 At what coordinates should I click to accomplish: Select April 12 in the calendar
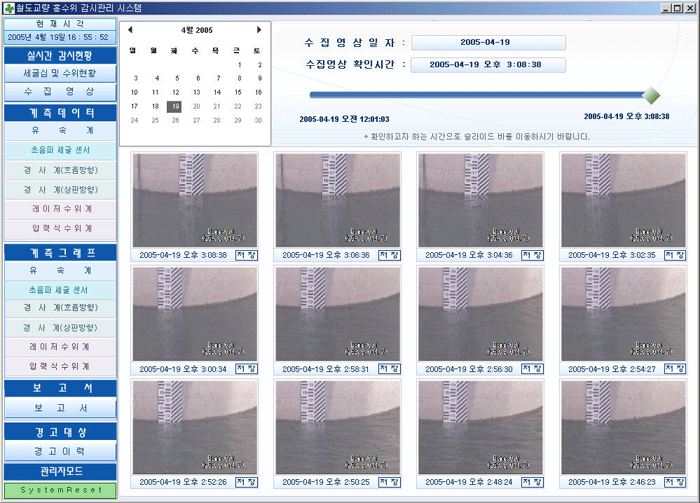pyautogui.click(x=176, y=92)
